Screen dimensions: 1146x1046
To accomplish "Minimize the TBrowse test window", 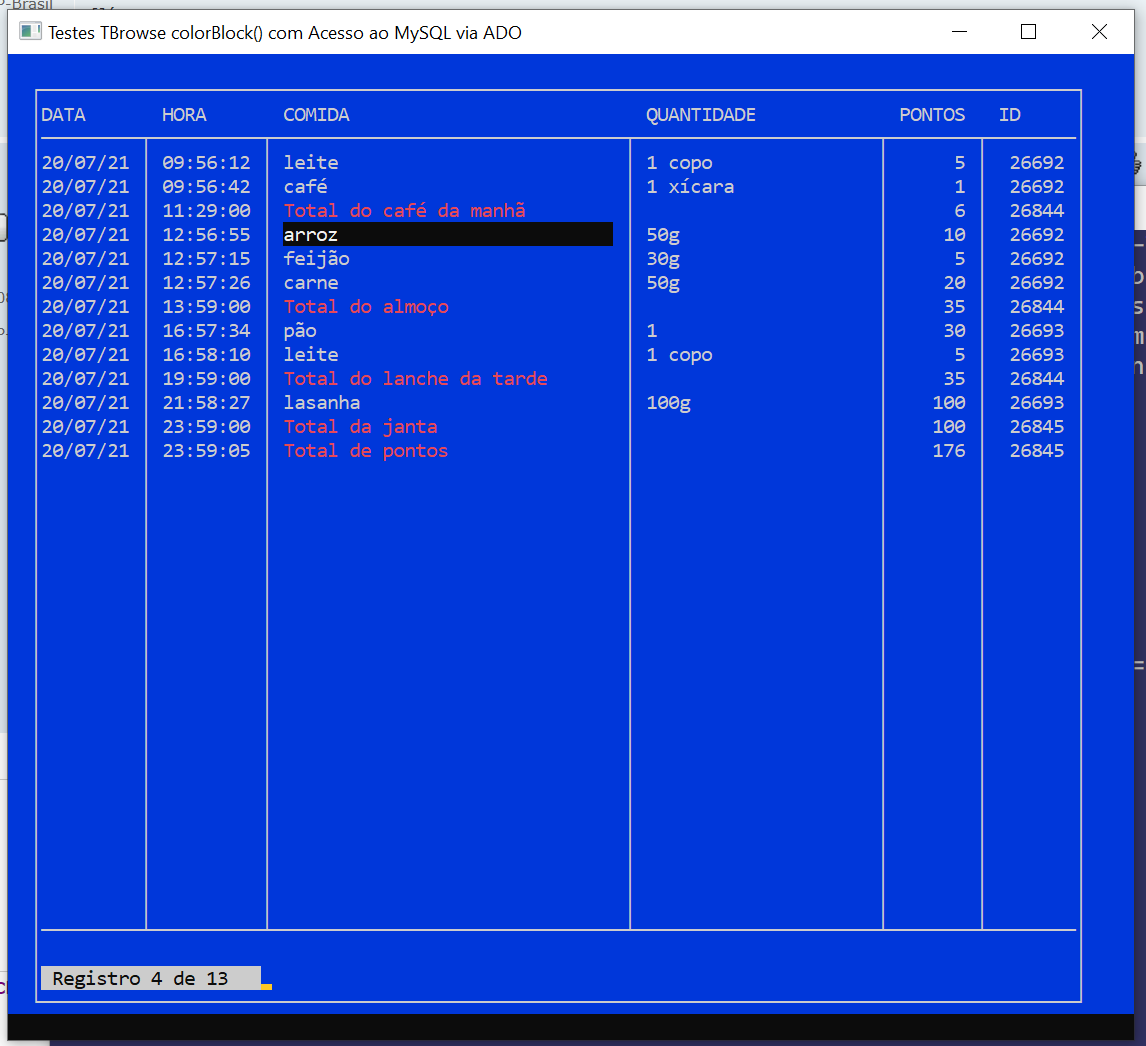I will point(958,32).
